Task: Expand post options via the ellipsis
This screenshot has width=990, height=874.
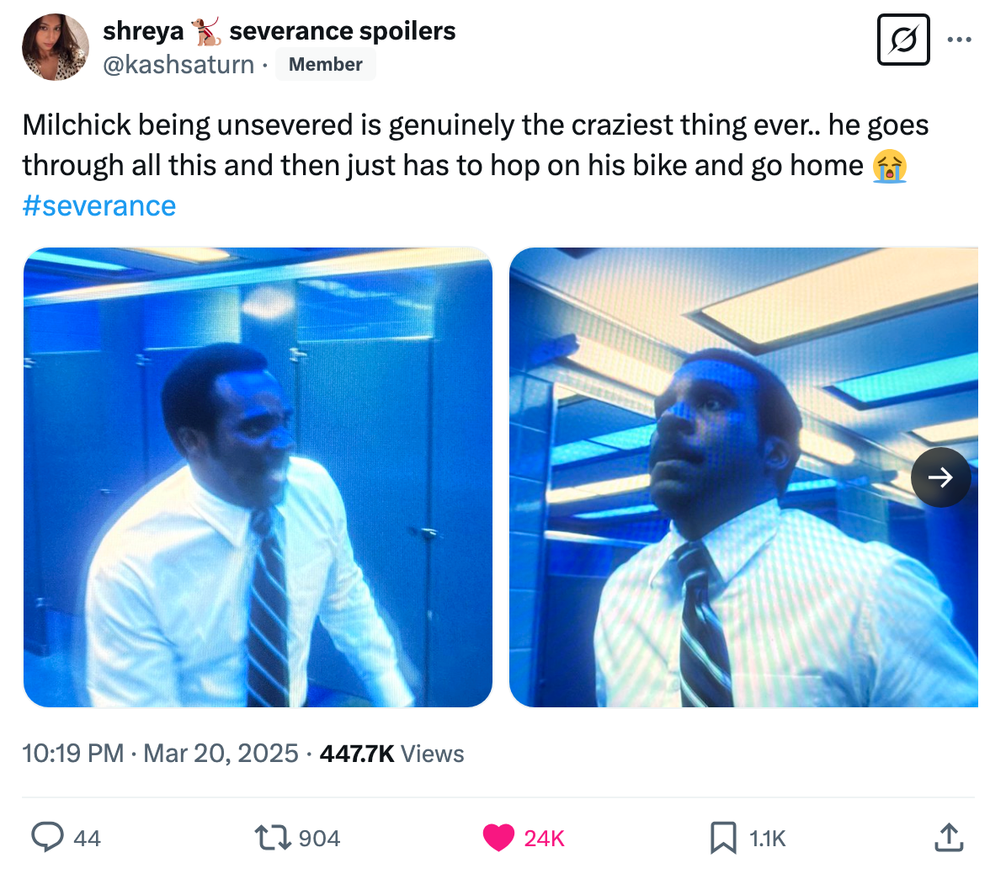Action: [959, 40]
